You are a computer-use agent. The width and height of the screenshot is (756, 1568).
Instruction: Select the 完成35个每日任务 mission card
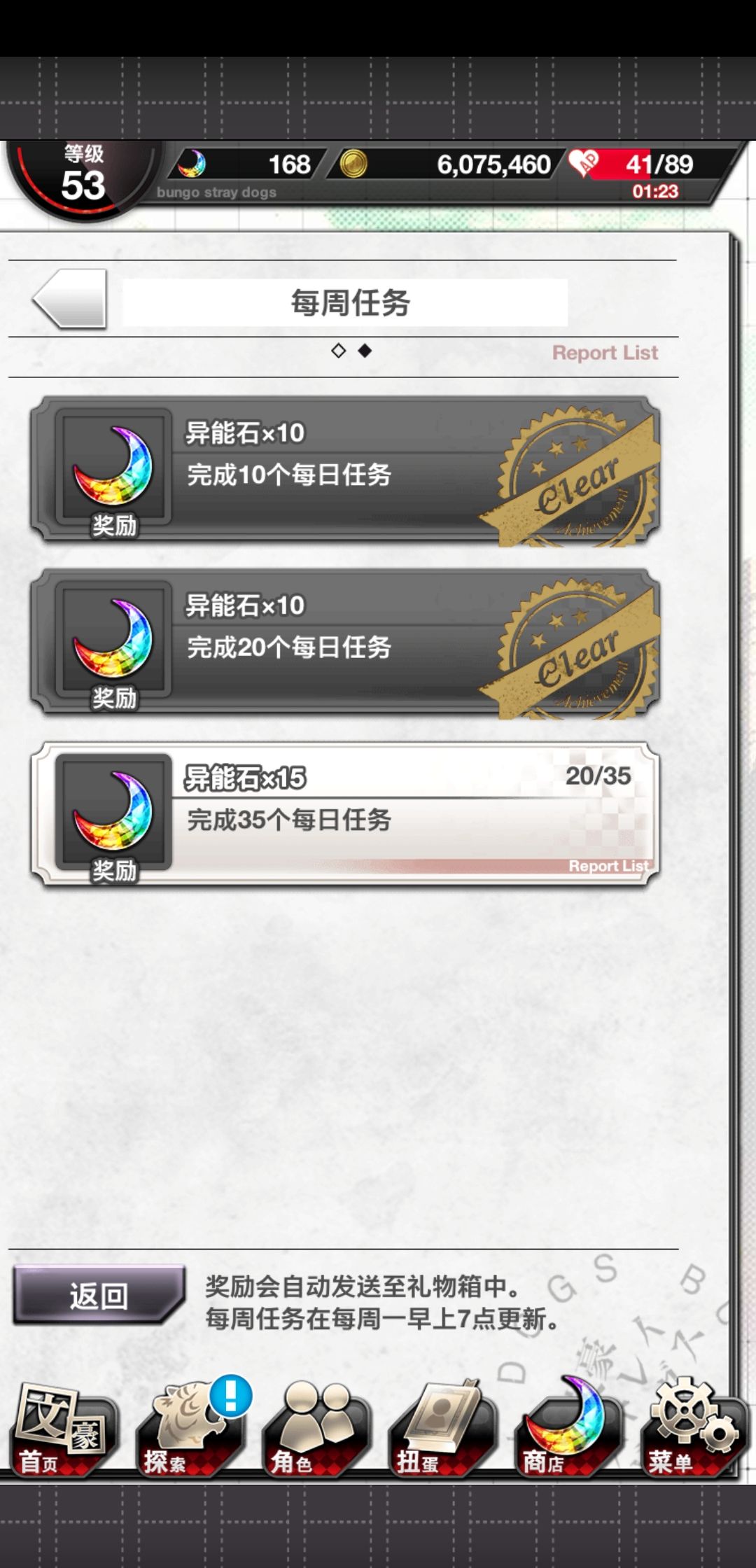tap(345, 815)
